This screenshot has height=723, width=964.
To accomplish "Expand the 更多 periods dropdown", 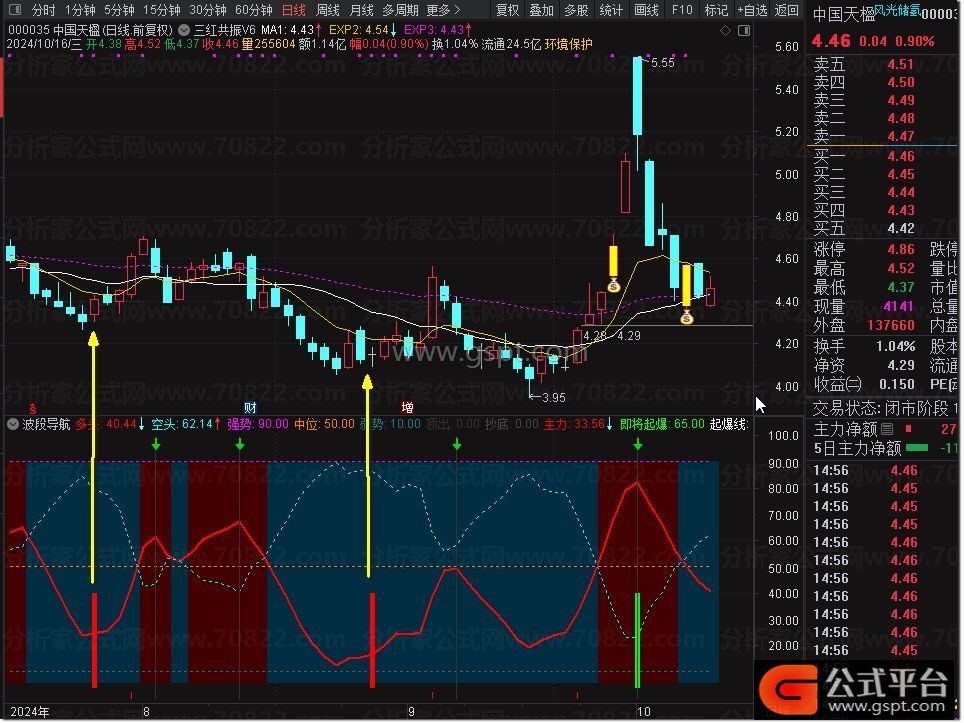I will coord(443,10).
